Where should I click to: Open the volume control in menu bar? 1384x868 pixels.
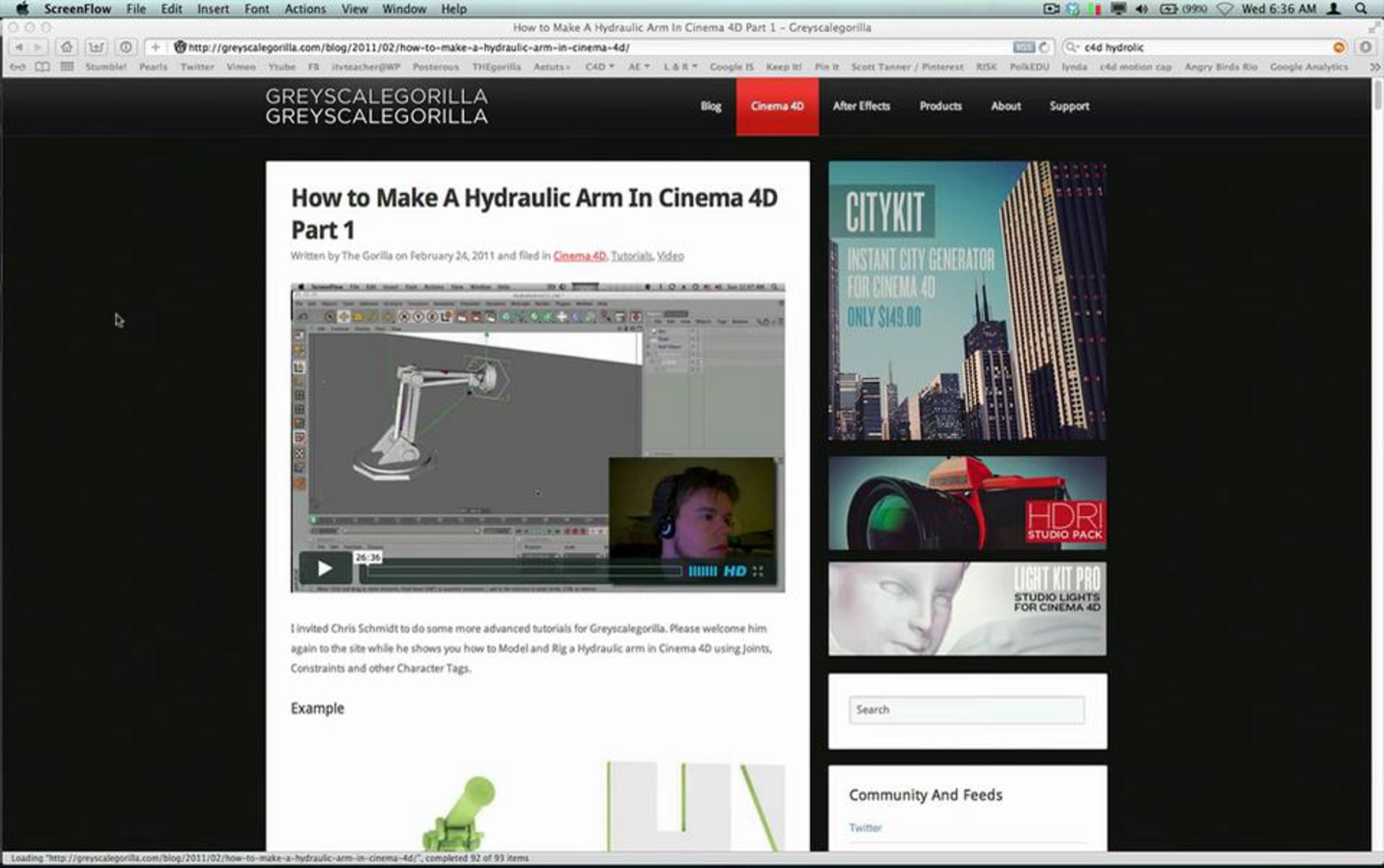pos(1141,9)
